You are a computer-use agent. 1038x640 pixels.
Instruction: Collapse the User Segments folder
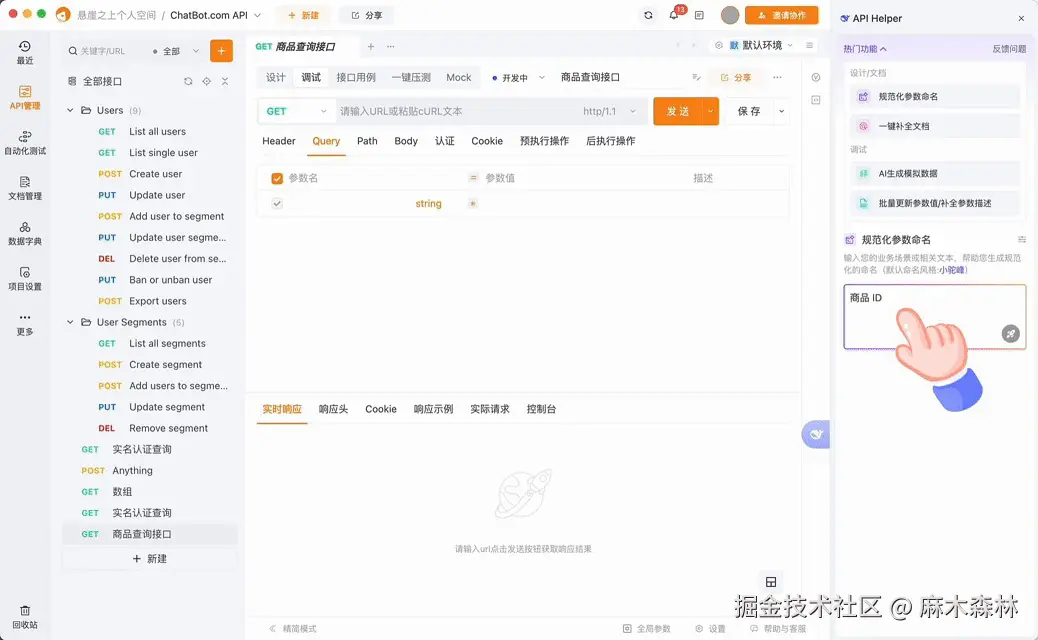coord(70,322)
